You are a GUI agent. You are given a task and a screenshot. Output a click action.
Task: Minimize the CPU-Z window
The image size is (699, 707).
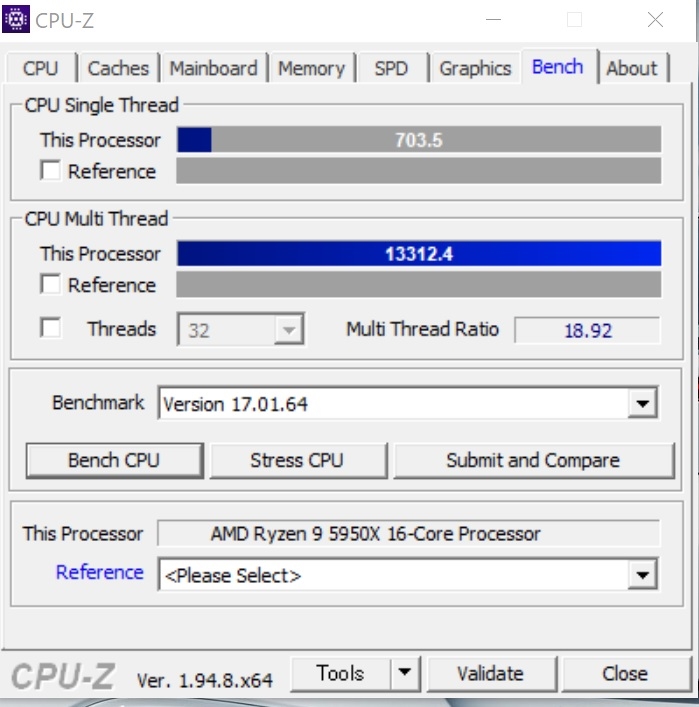pos(493,19)
